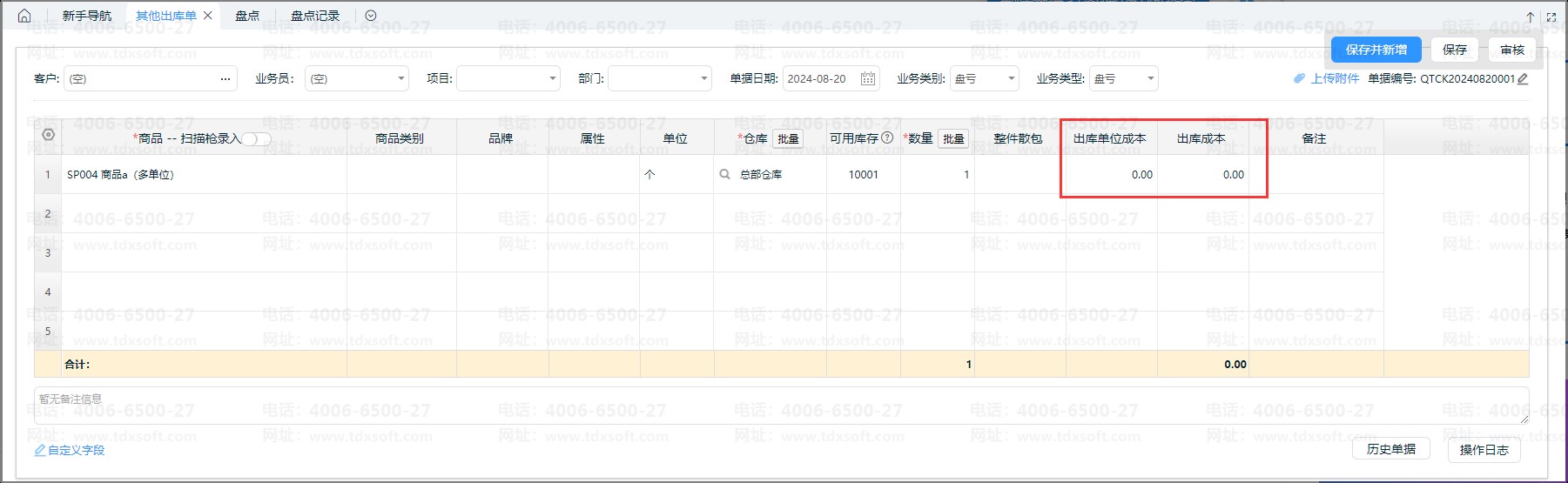Click the search icon in 仓库 cell
Screen dimensions: 1568x483
724,175
